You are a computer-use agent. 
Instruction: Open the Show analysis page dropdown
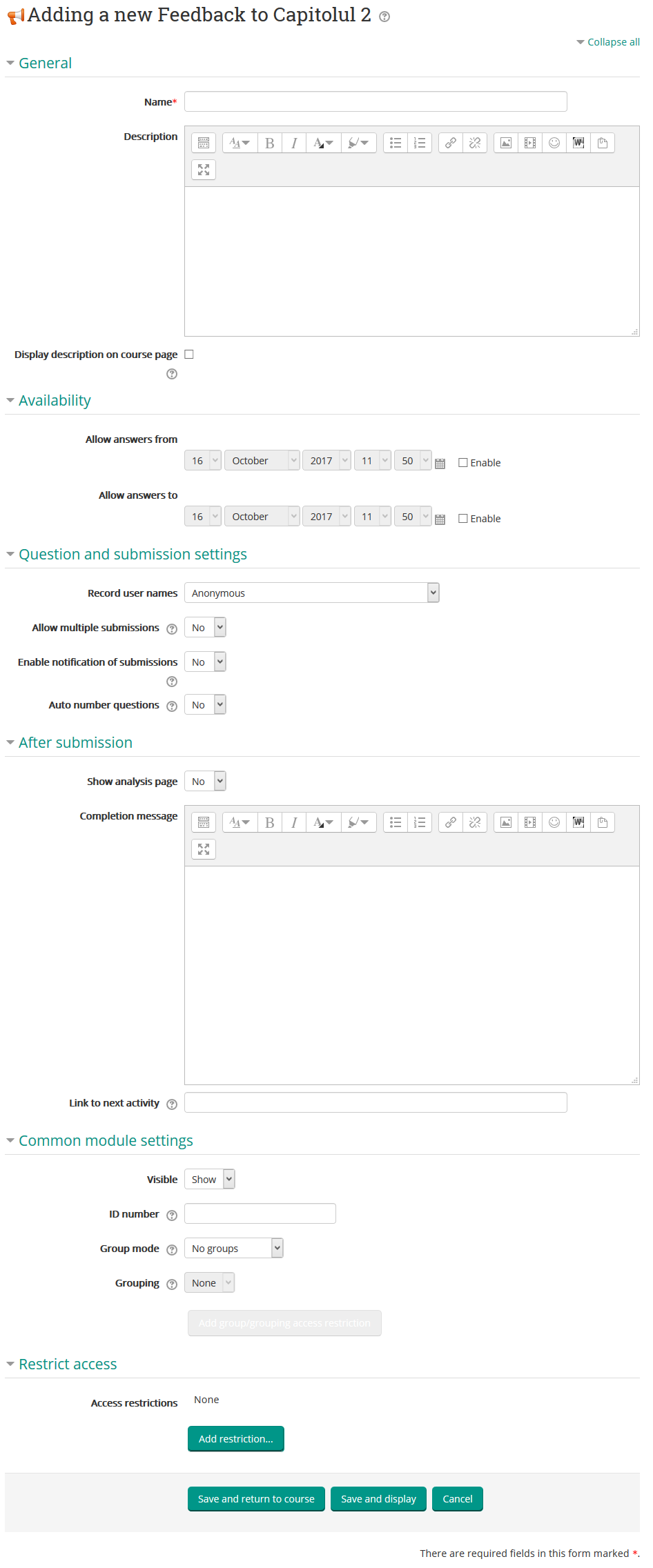pos(205,782)
